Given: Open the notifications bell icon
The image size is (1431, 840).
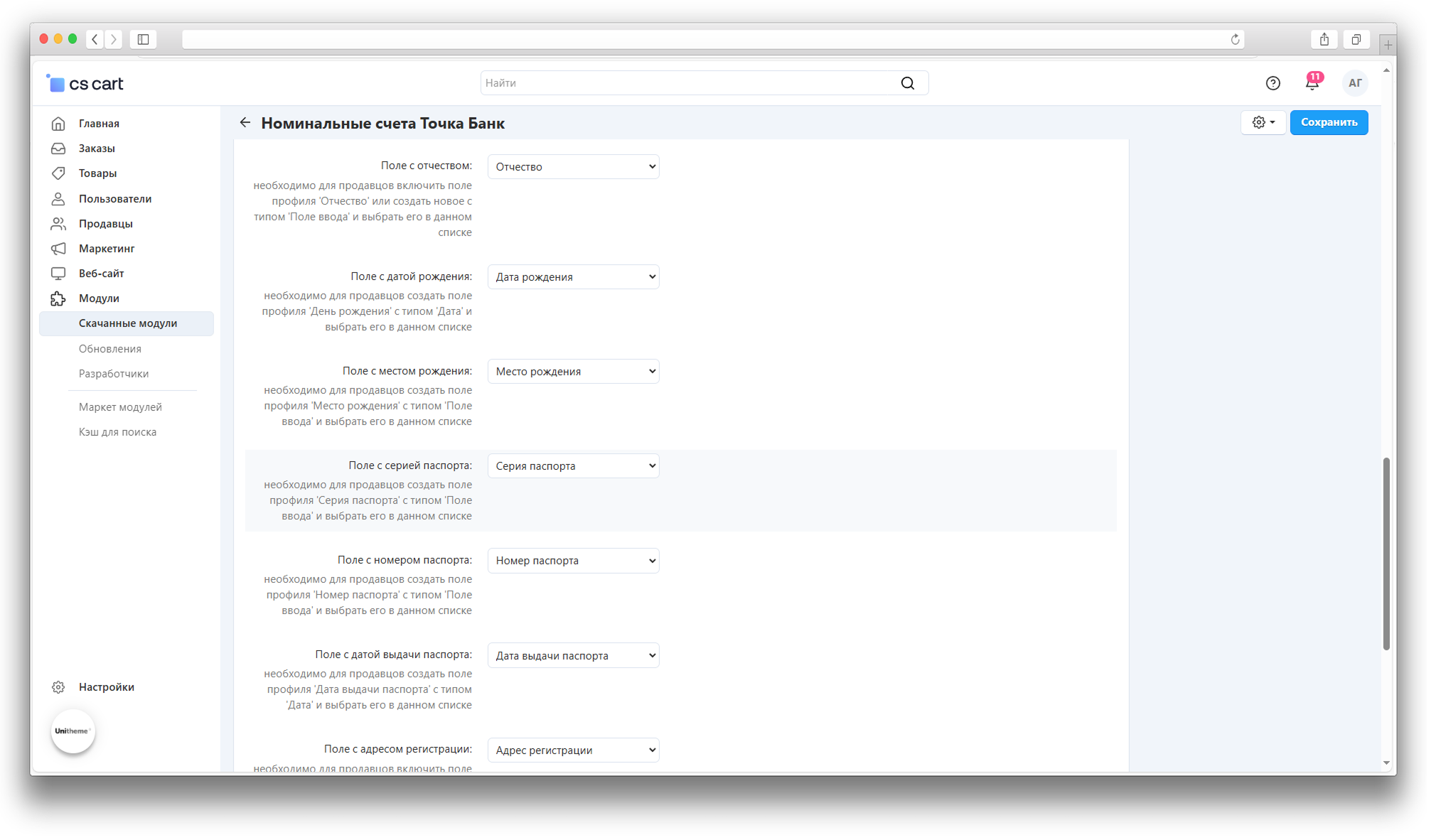Looking at the screenshot, I should pos(1312,83).
